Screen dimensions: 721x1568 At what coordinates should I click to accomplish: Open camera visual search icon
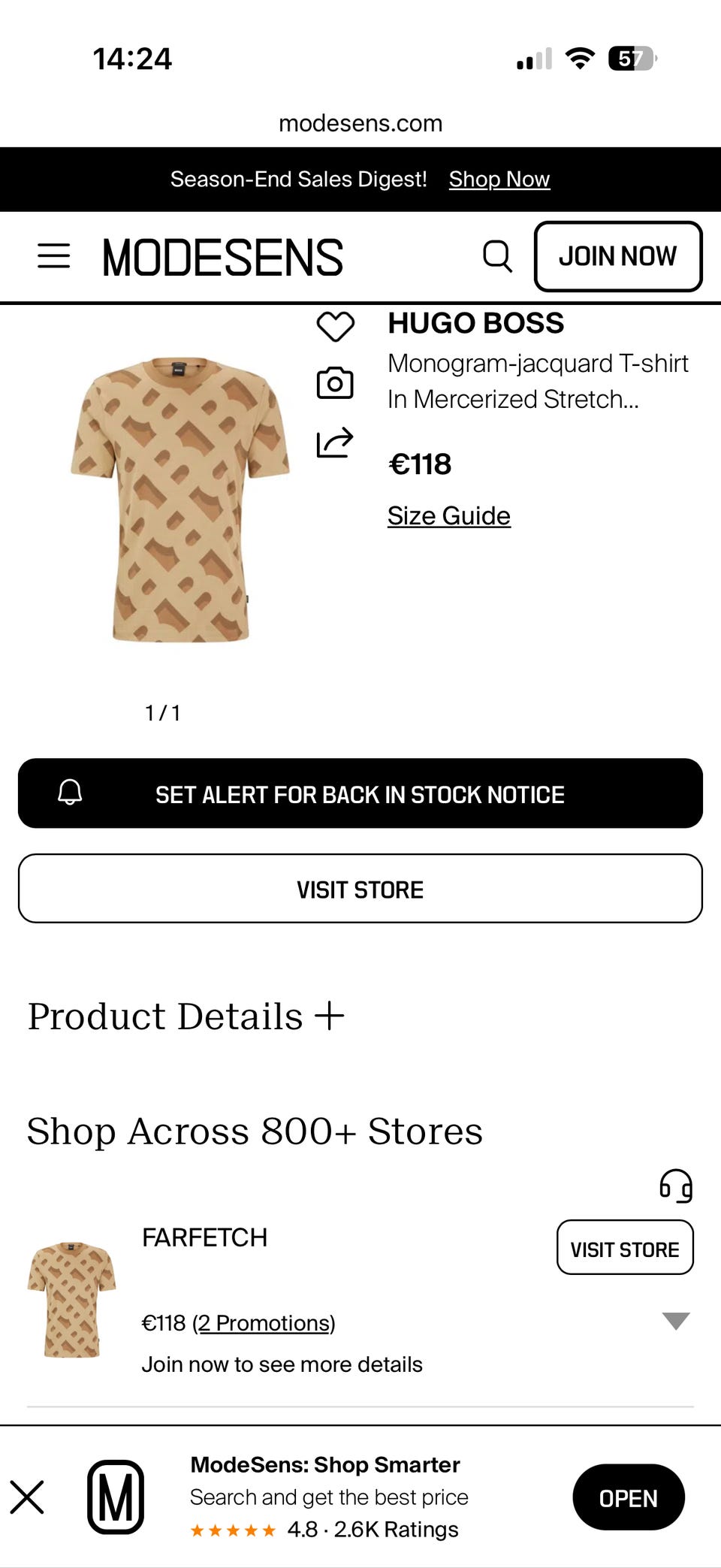point(335,383)
